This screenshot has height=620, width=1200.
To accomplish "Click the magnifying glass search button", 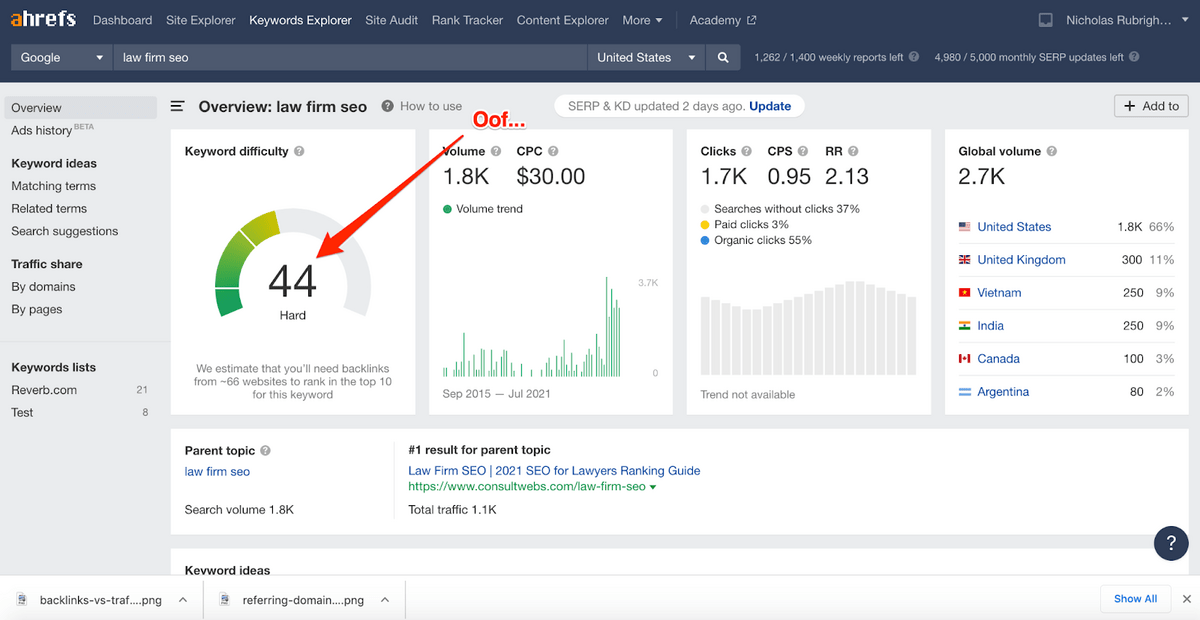I will pyautogui.click(x=722, y=58).
